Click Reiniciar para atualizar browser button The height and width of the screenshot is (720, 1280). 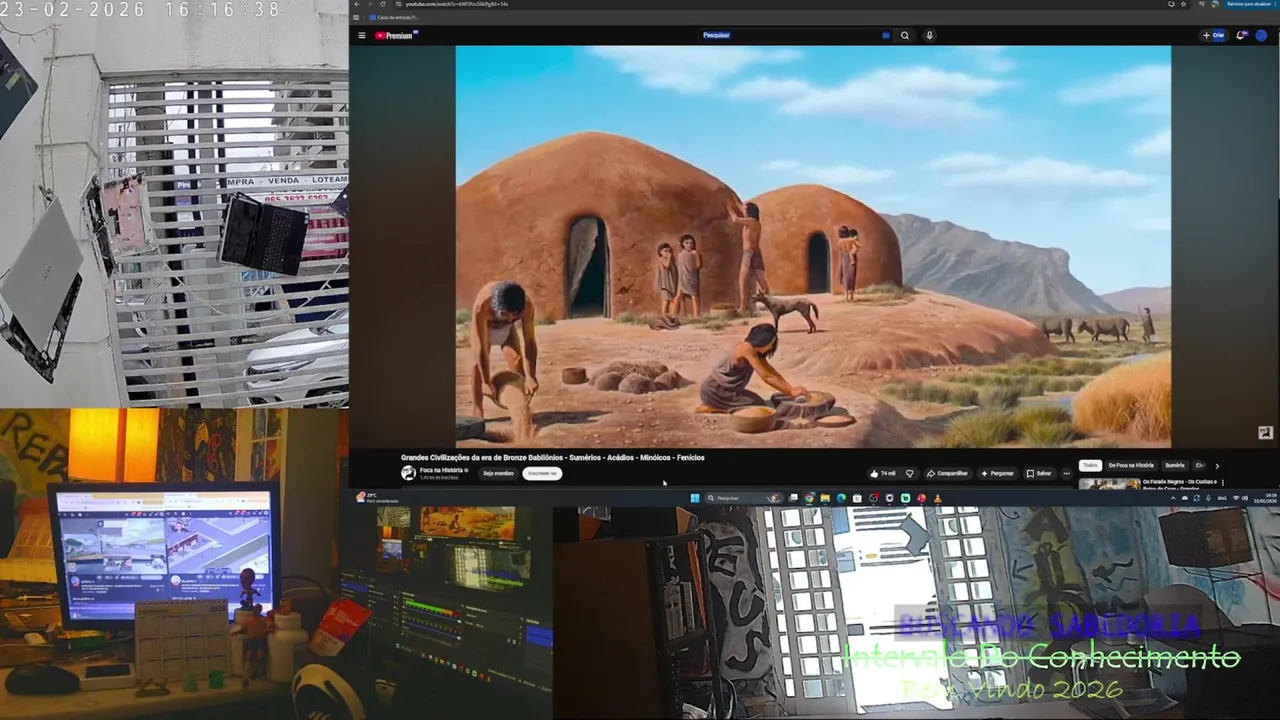[x=1250, y=4]
